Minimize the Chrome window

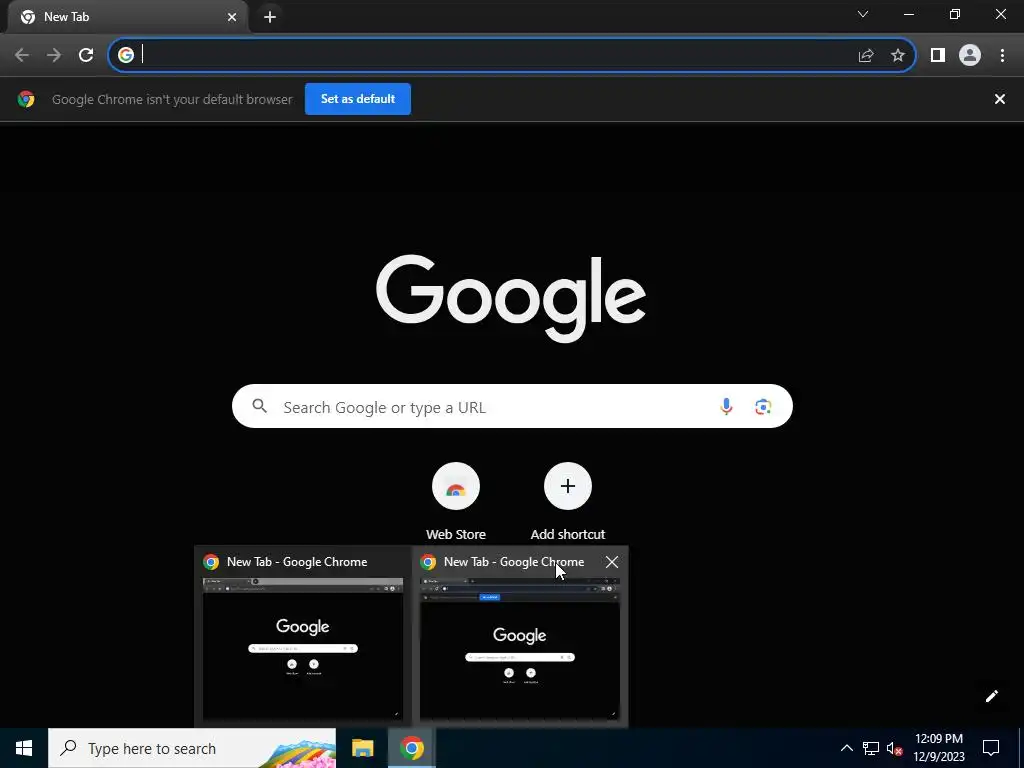(x=909, y=14)
